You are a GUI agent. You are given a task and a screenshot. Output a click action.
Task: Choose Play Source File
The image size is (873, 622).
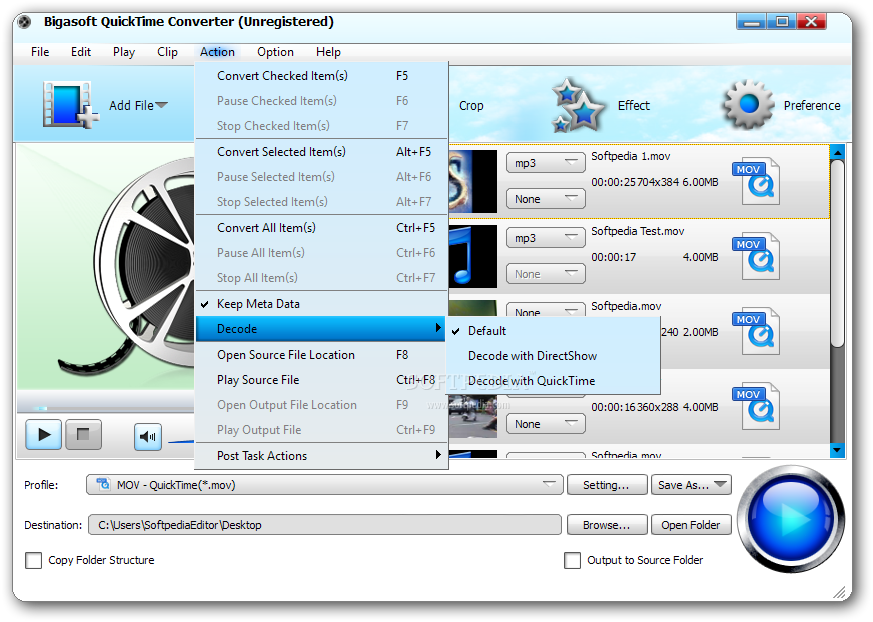point(322,380)
